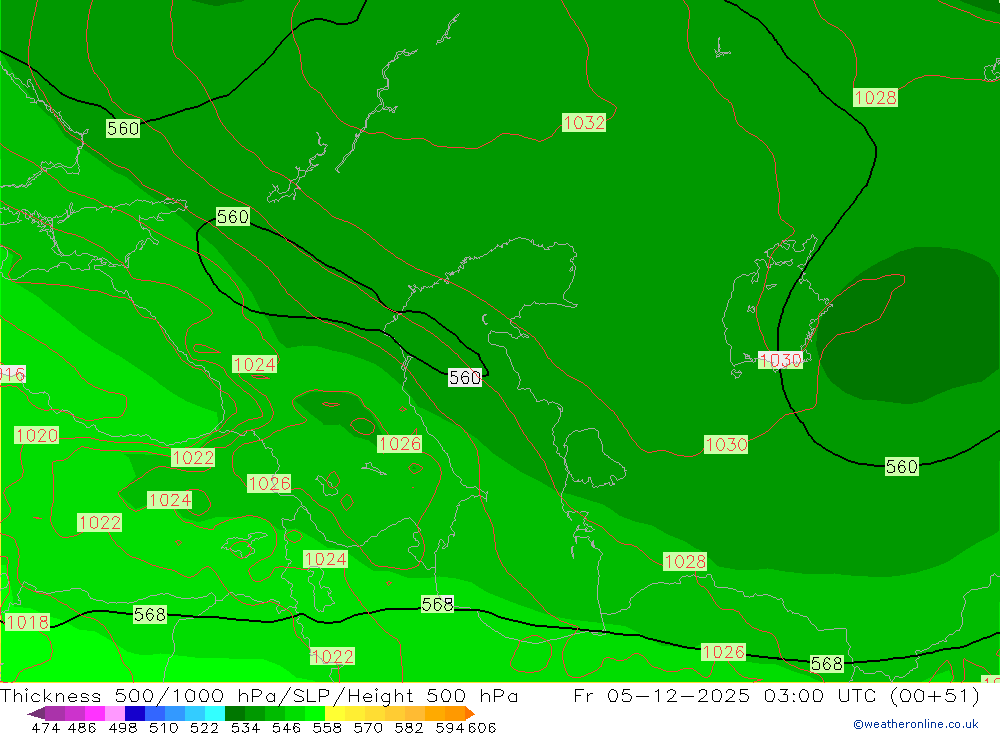Click the legend value 534
Viewport: 1000px width, 733px height.
pyautogui.click(x=245, y=728)
